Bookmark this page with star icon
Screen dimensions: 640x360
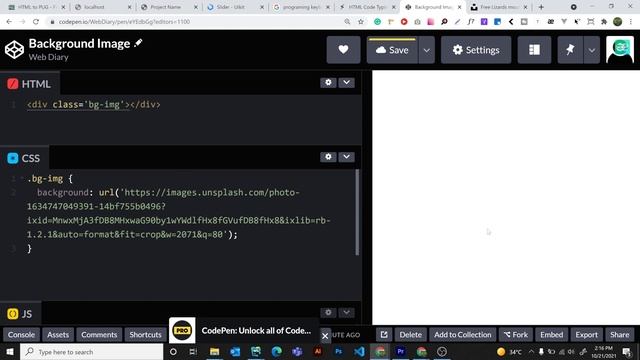coord(361,22)
